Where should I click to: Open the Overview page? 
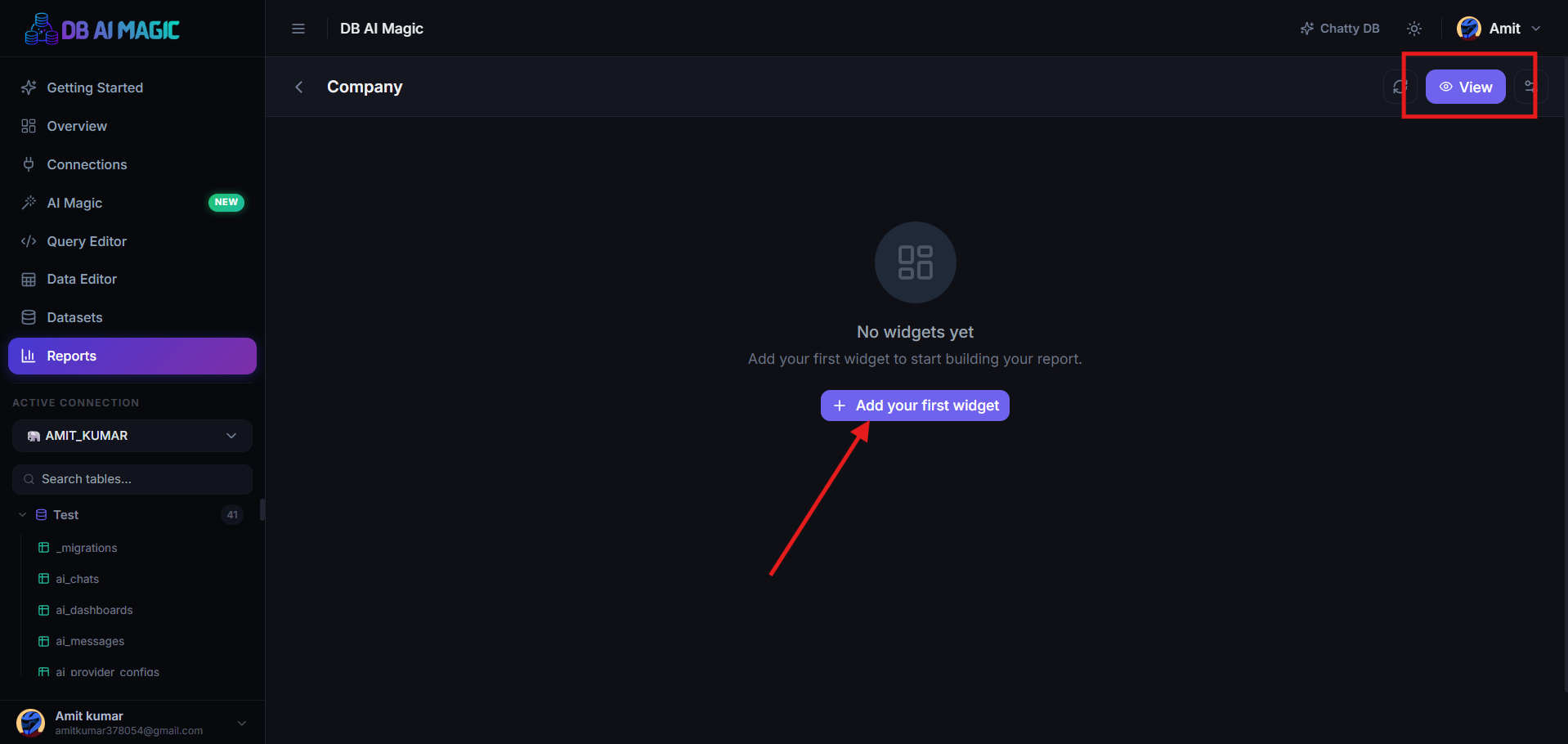click(132, 126)
